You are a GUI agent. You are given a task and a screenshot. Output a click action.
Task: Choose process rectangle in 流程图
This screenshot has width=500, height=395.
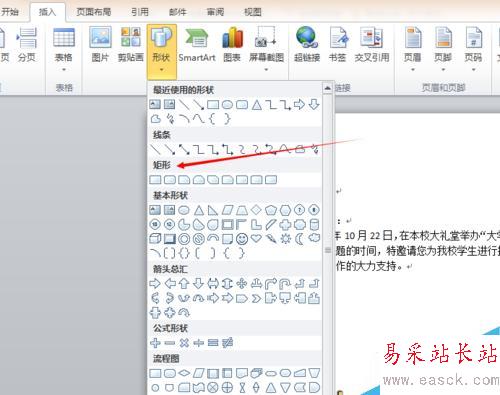point(155,373)
